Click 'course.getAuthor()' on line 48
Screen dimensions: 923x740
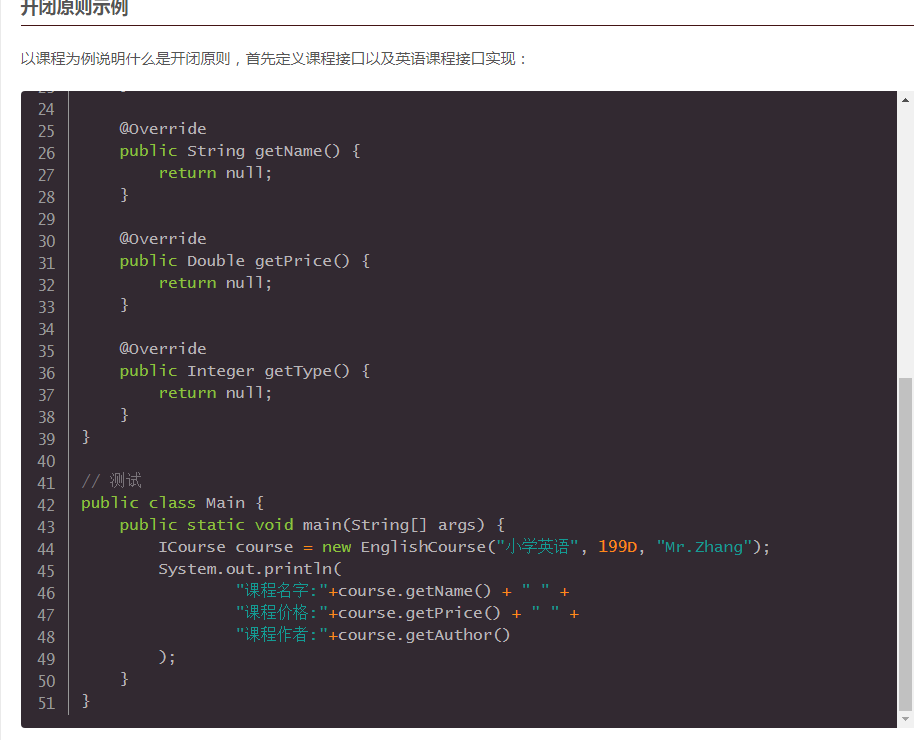[x=424, y=635]
